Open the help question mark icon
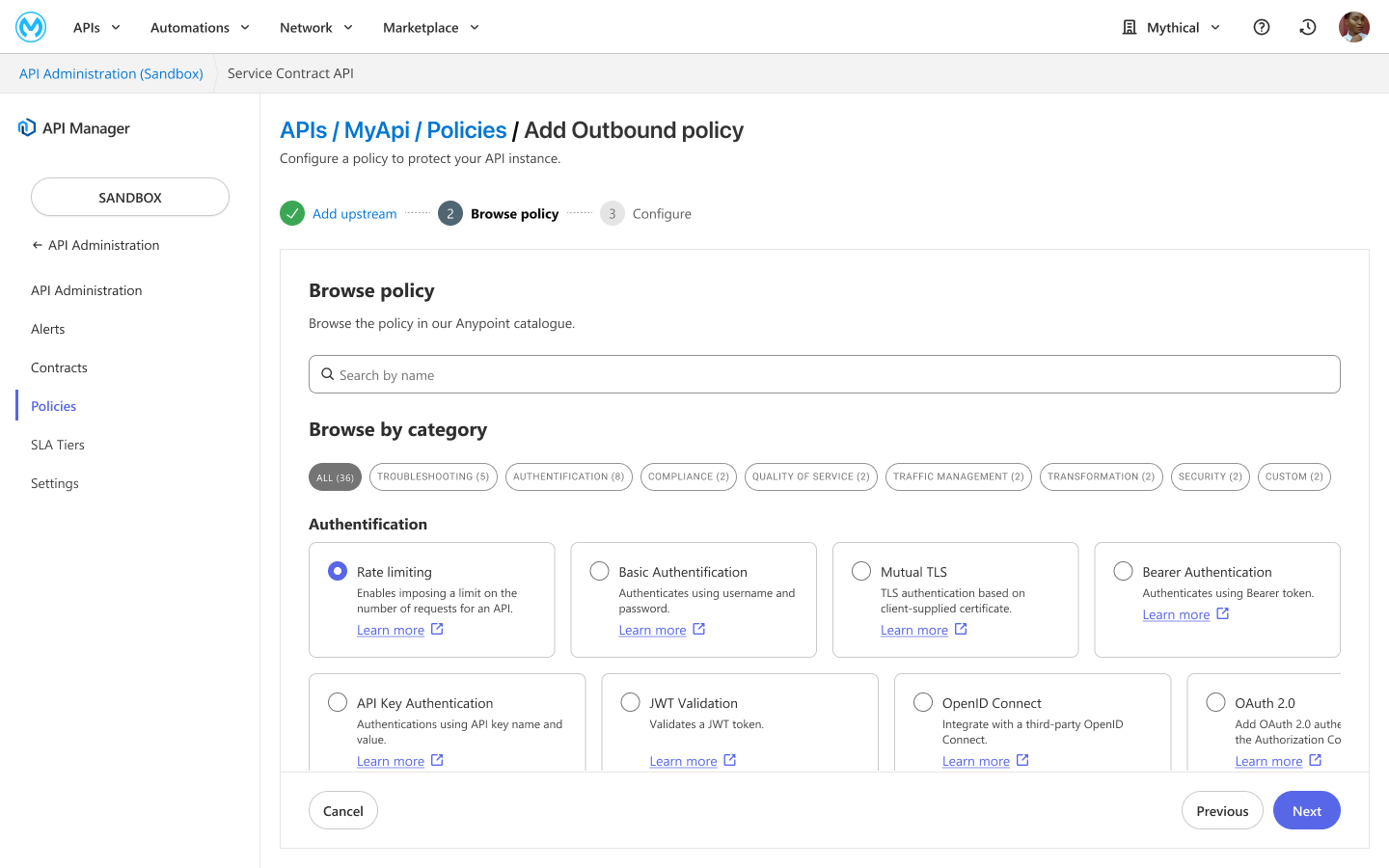Image resolution: width=1389 pixels, height=868 pixels. pyautogui.click(x=1262, y=27)
